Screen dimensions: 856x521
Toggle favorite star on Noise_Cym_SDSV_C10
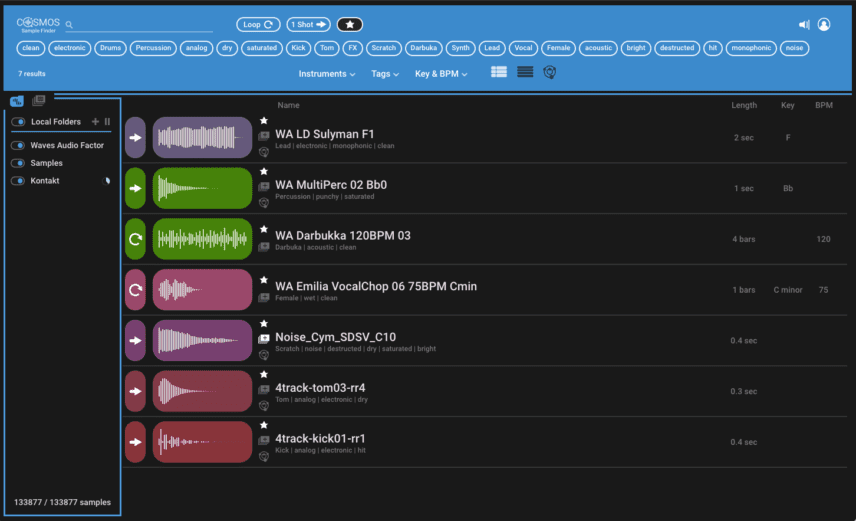[264, 324]
